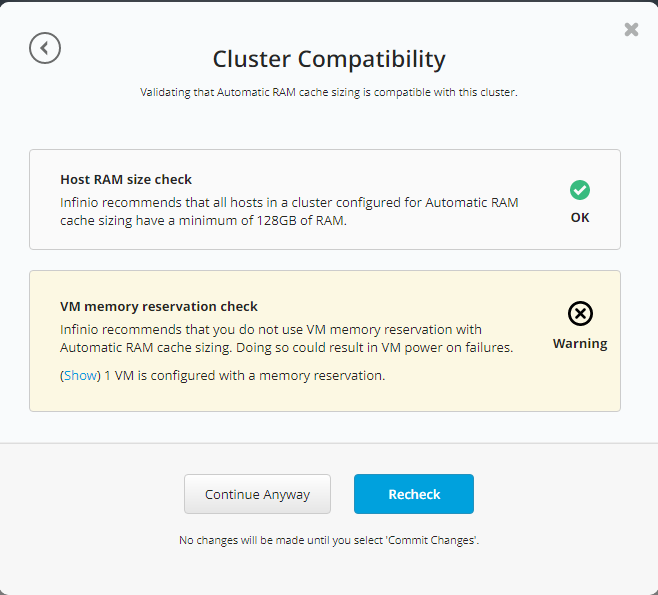Go back using the circled arrow icon
The height and width of the screenshot is (595, 658).
coord(45,48)
